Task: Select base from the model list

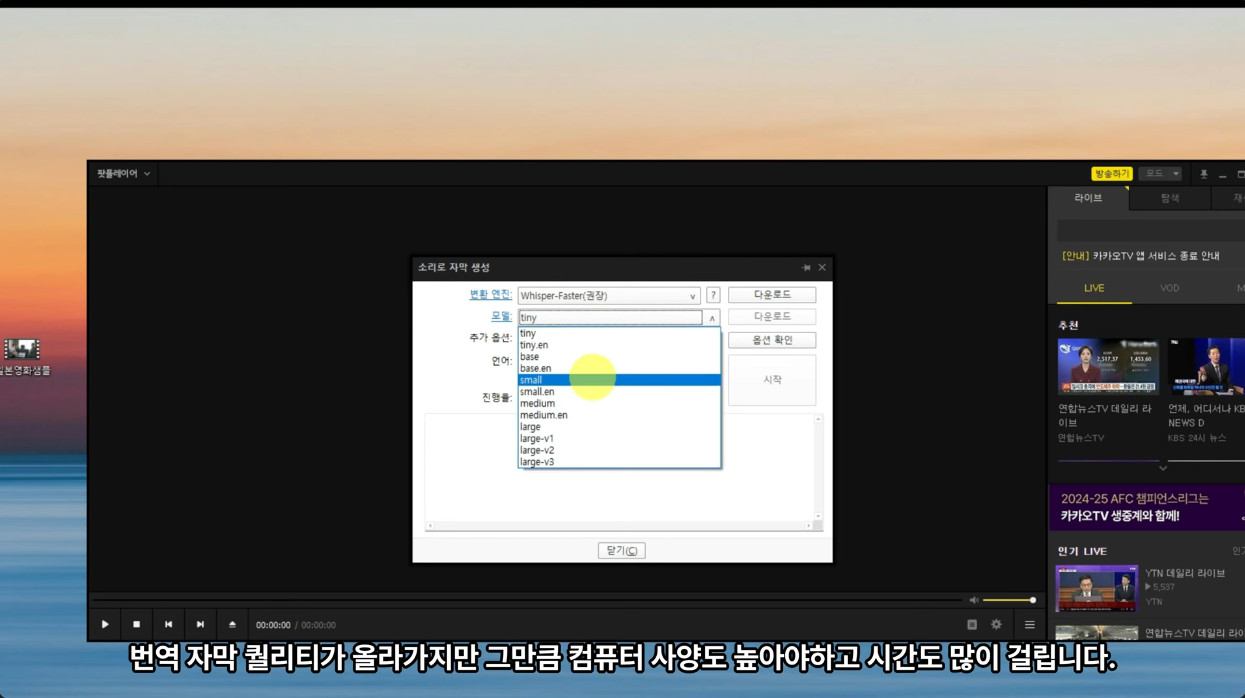Action: pyautogui.click(x=619, y=357)
